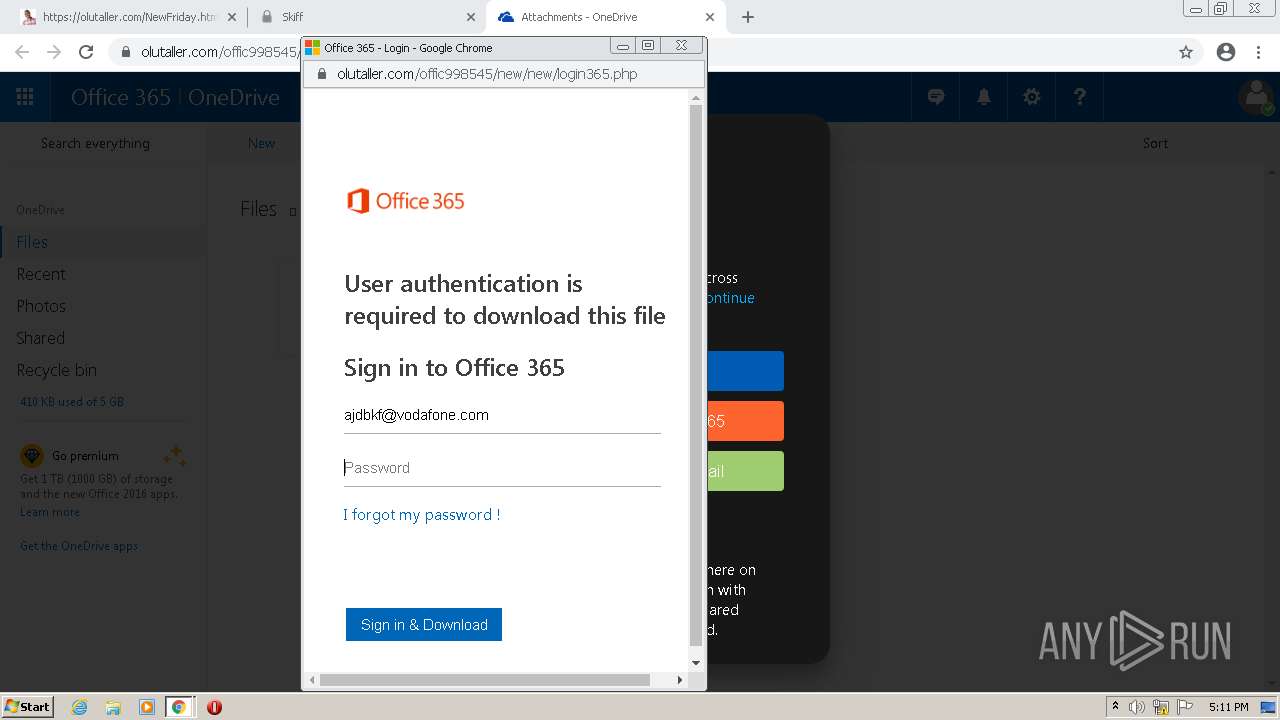Select Shared in OneDrive sidebar

point(41,338)
